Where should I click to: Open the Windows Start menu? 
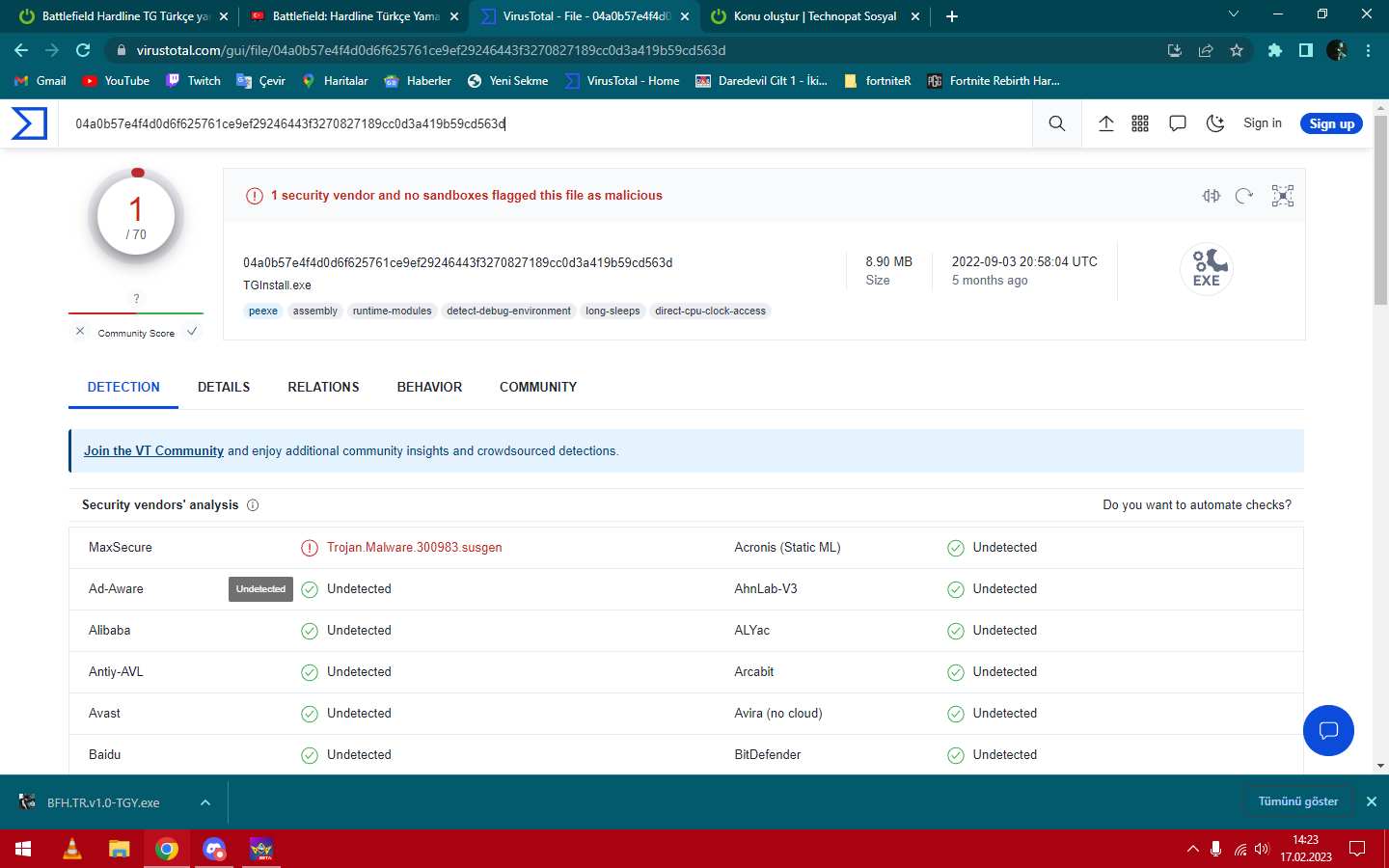(x=24, y=849)
